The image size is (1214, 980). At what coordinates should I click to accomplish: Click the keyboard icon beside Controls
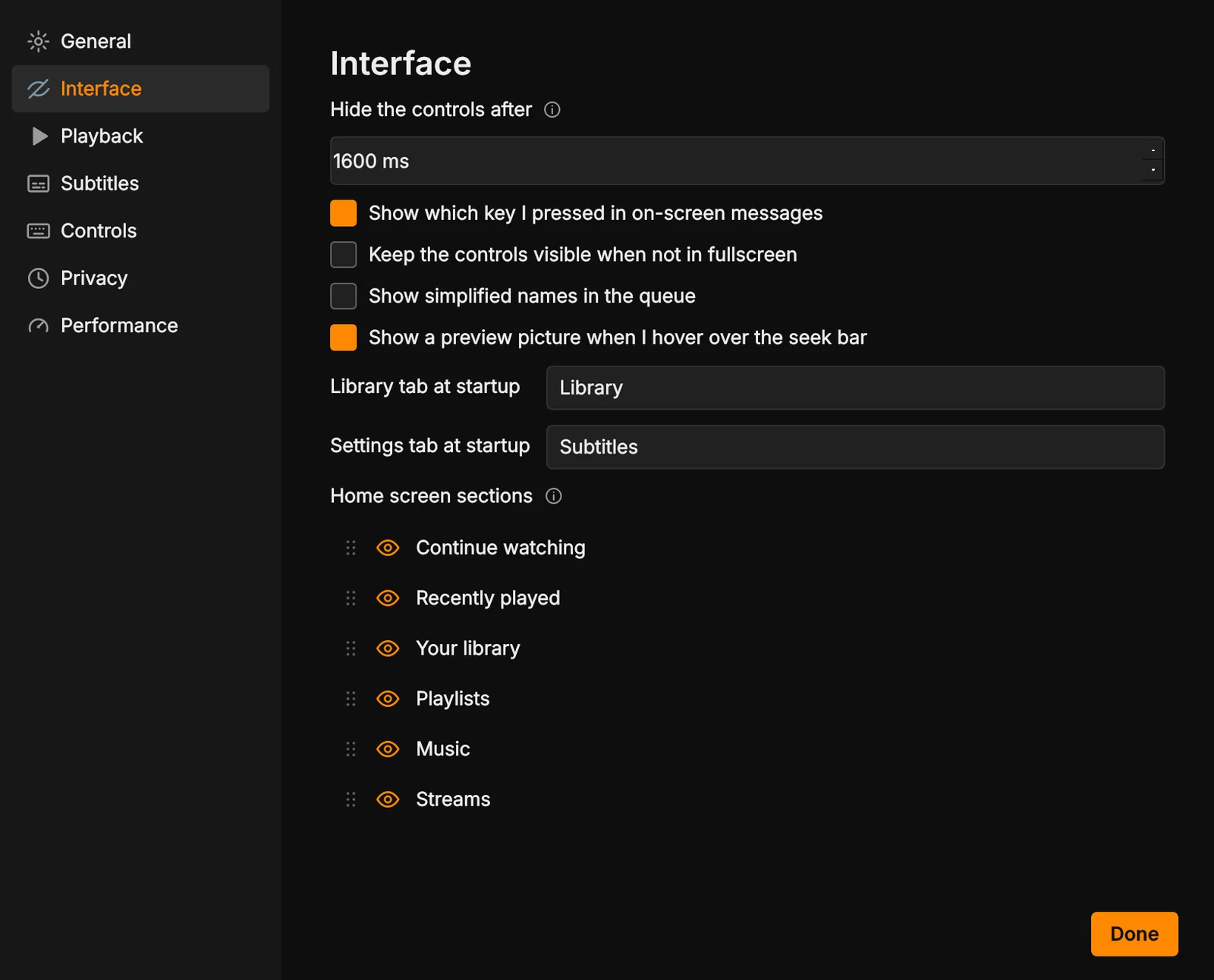(38, 231)
